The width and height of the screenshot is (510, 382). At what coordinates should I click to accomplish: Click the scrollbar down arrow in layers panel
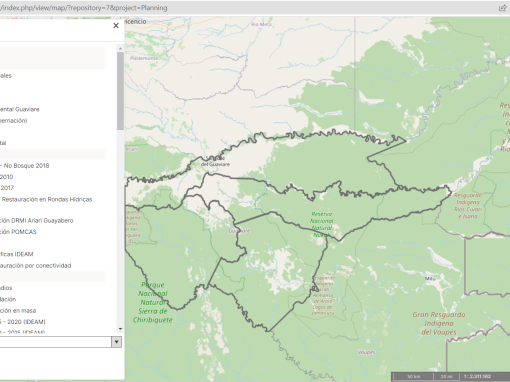click(120, 329)
